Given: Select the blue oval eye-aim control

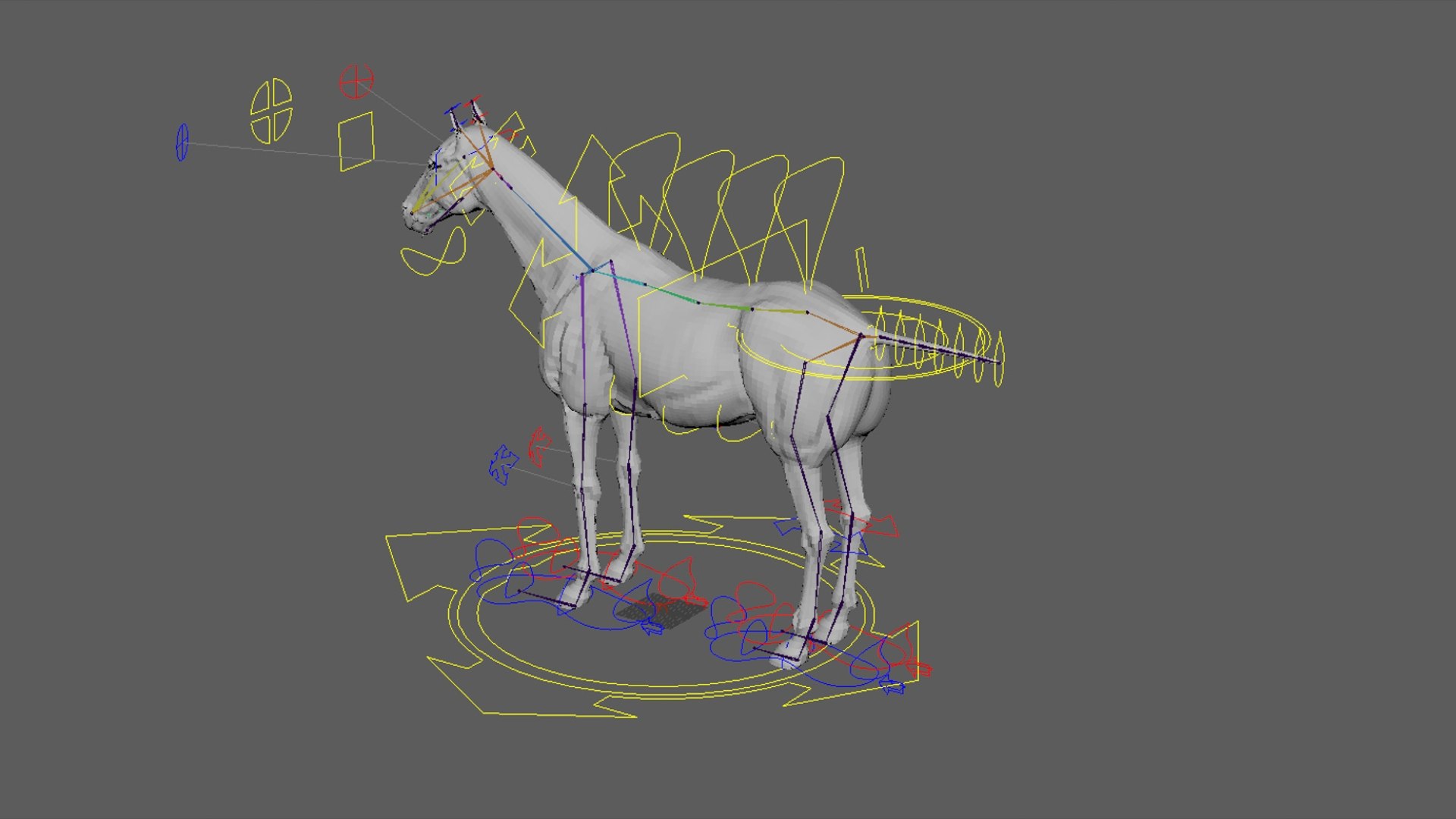Looking at the screenshot, I should tap(182, 143).
